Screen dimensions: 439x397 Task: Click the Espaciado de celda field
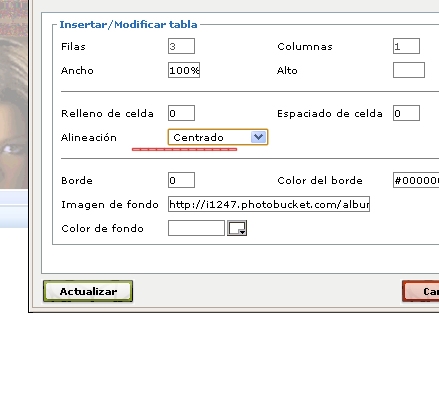(406, 113)
